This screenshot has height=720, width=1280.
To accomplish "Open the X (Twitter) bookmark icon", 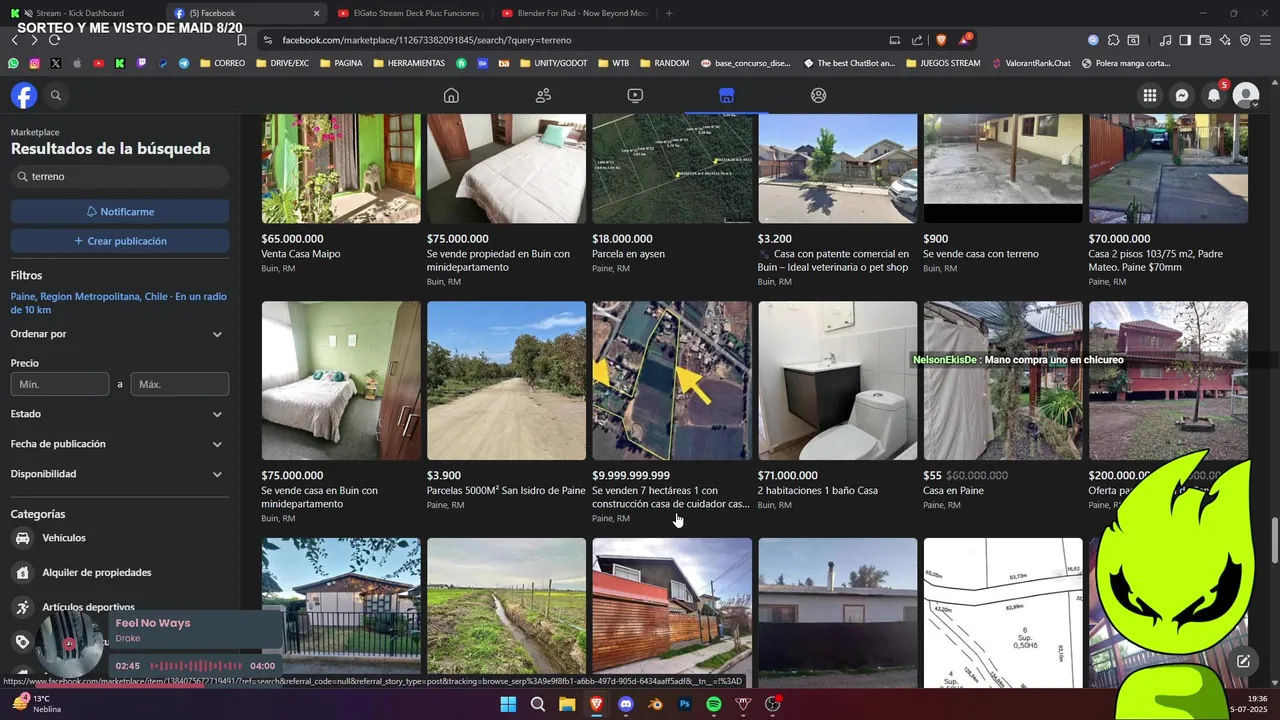I will [55, 63].
